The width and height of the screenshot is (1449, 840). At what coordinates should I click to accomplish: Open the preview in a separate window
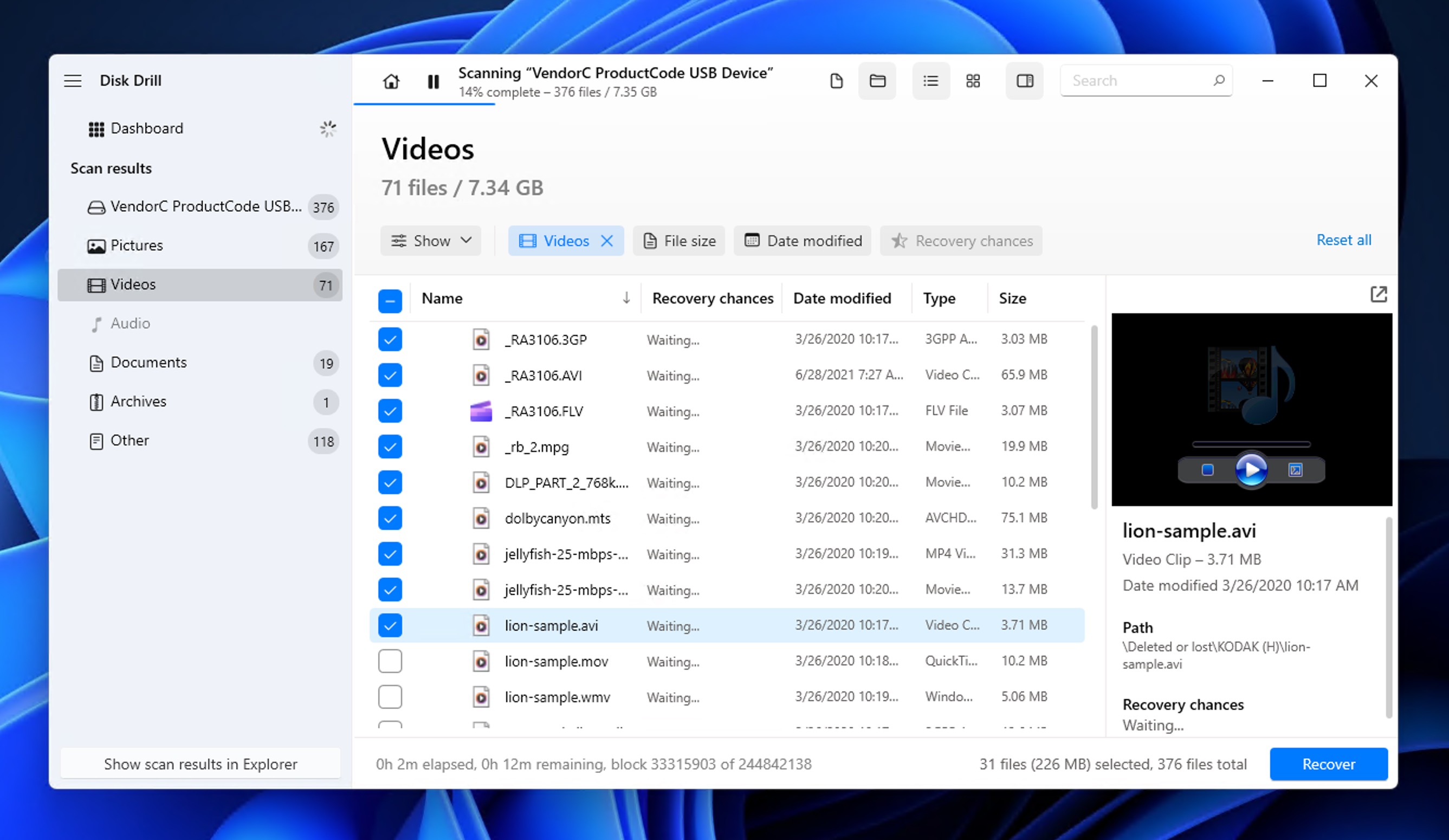click(1380, 294)
